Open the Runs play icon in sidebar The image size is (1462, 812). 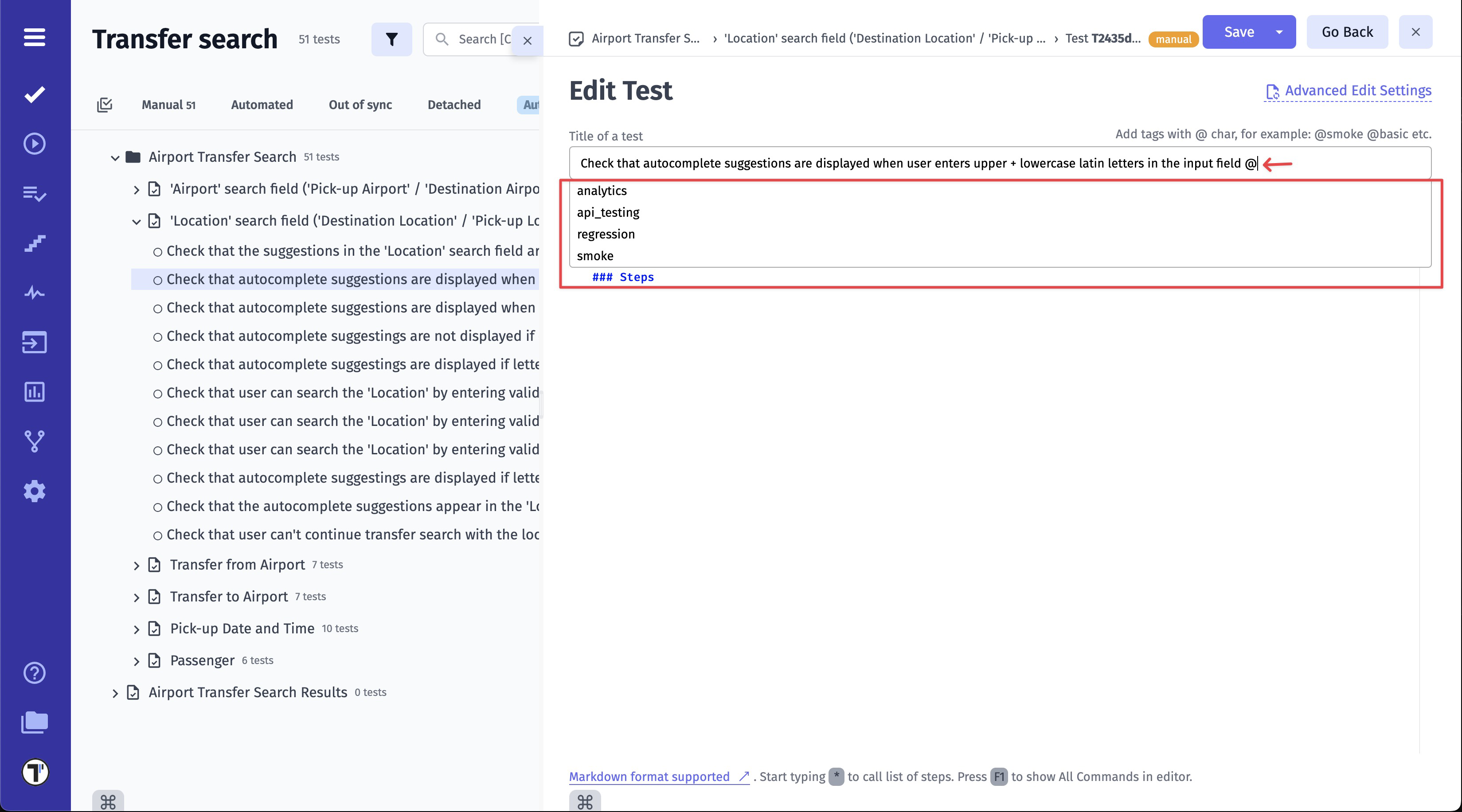coord(35,144)
